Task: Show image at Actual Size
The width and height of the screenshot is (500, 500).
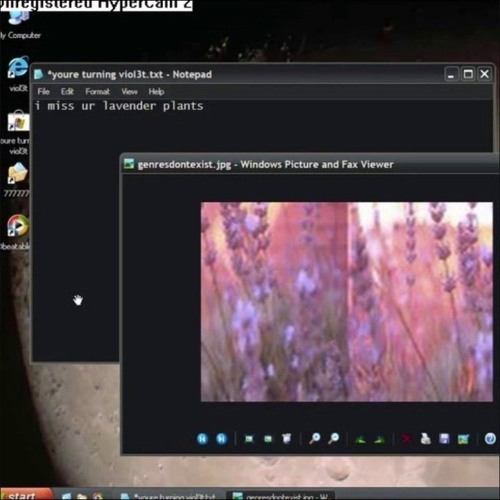Action: (x=268, y=439)
